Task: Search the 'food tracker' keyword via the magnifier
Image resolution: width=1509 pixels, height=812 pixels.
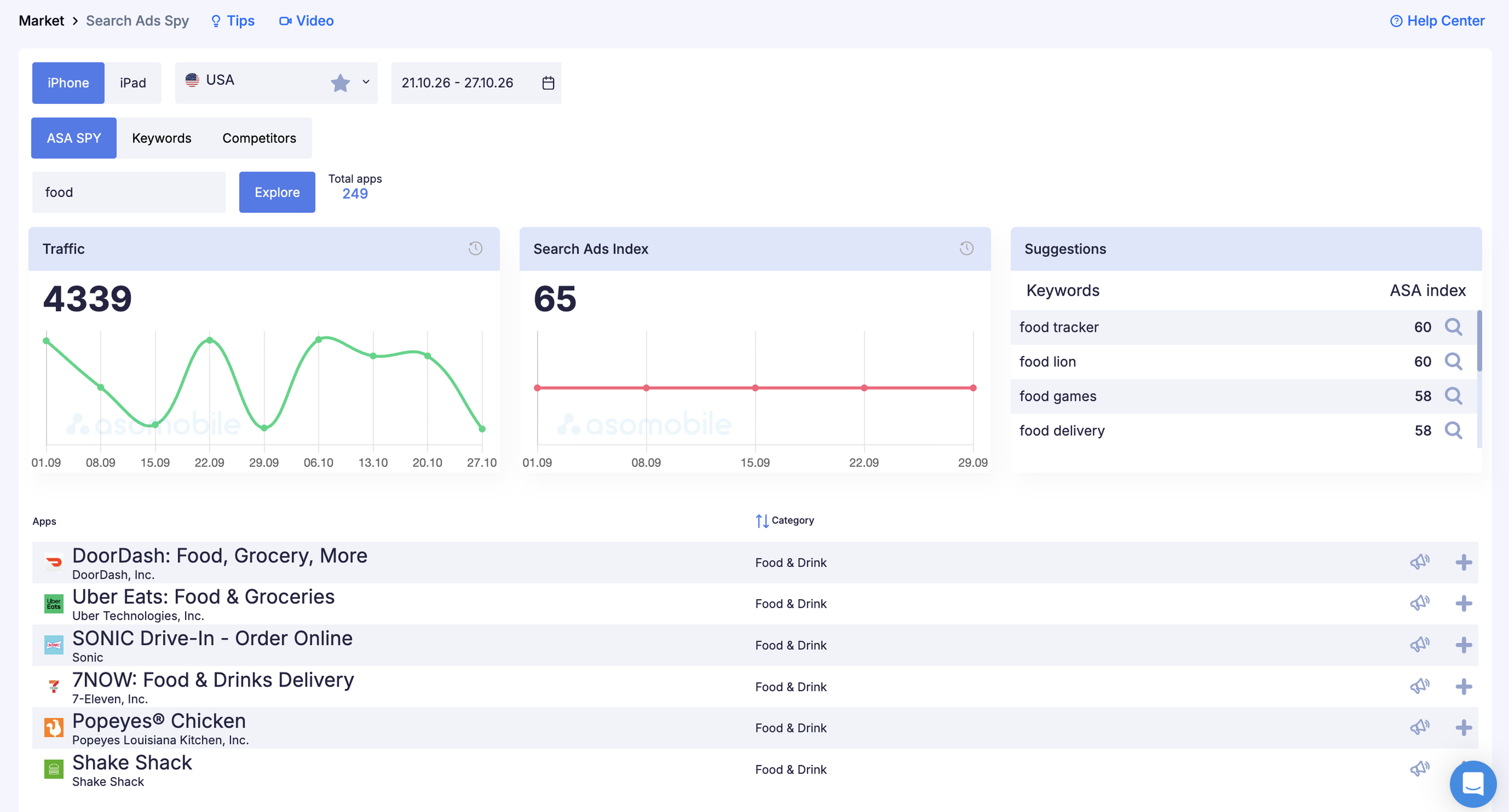Action: click(x=1454, y=327)
